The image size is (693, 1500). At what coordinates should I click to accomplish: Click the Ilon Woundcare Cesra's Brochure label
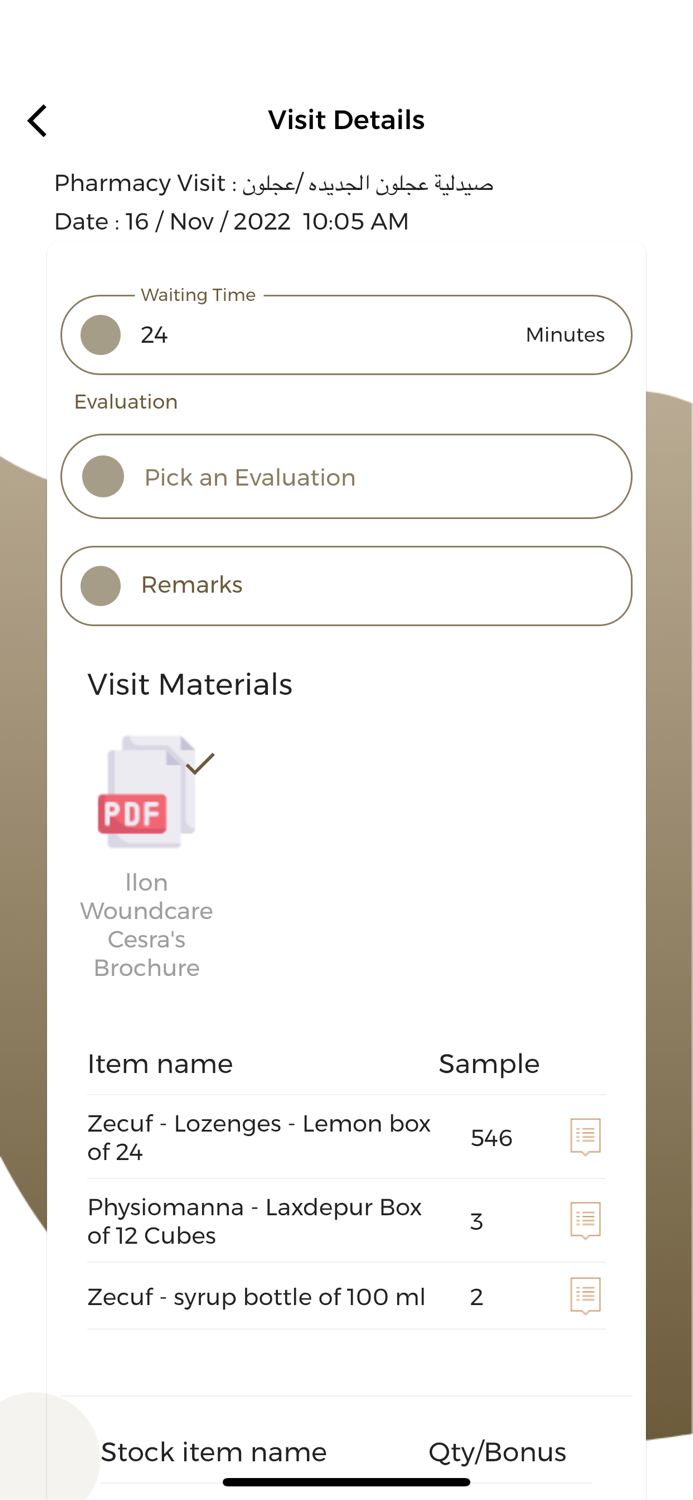point(146,925)
